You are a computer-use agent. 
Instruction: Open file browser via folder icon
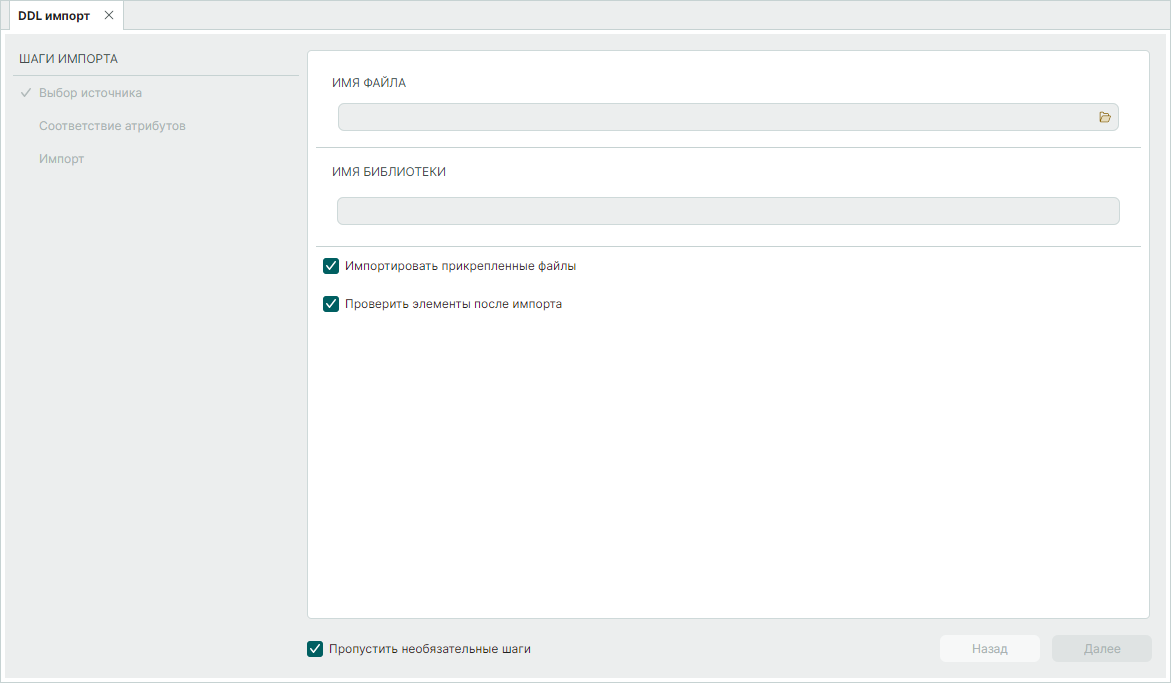pos(1105,117)
